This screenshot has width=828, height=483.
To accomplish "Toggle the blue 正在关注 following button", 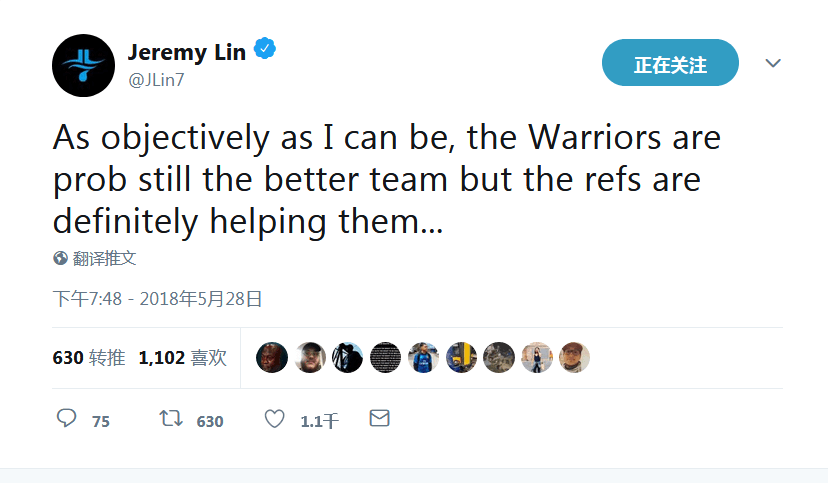I will (670, 64).
